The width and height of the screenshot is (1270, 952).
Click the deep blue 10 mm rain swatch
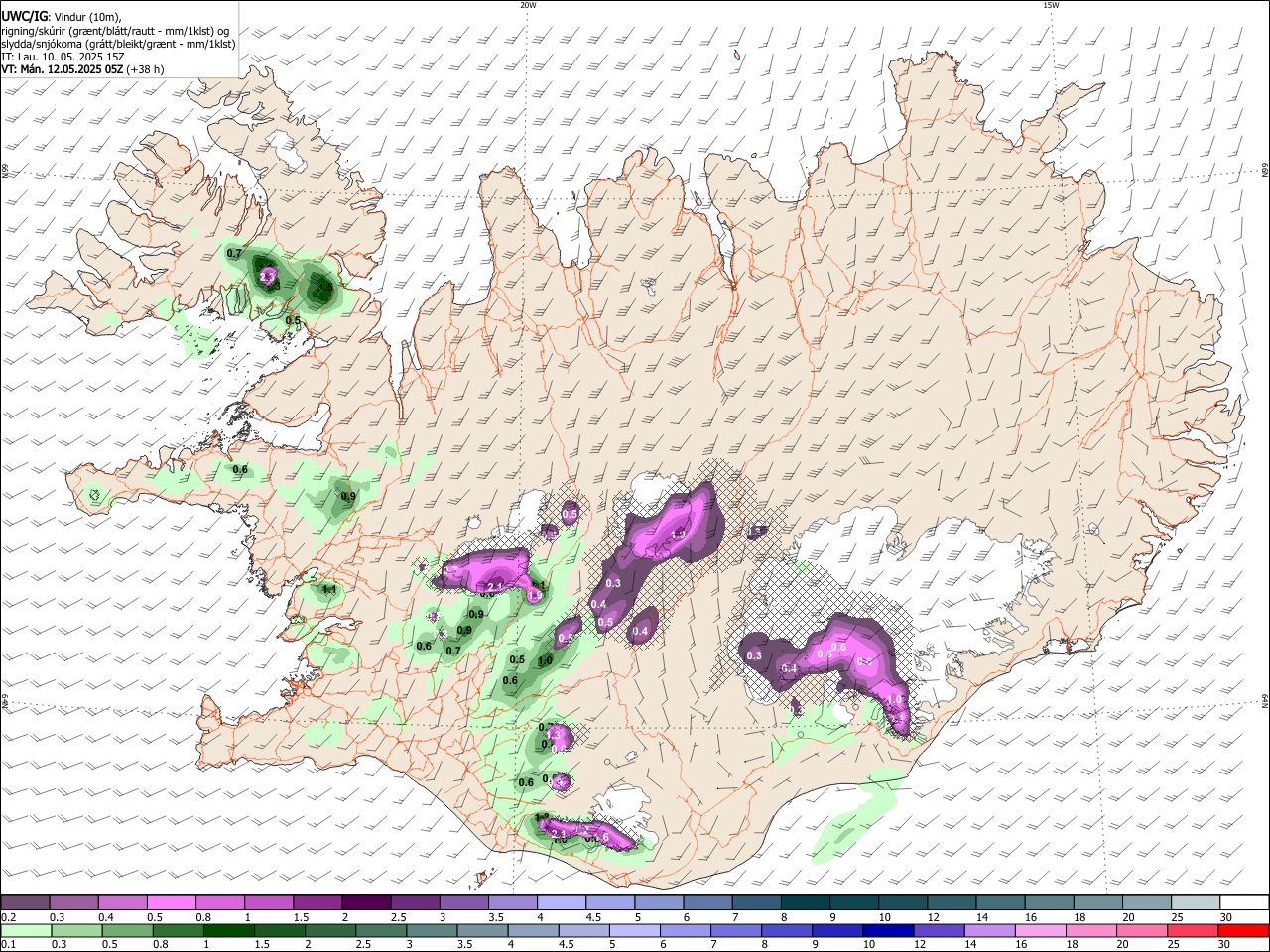(x=887, y=930)
